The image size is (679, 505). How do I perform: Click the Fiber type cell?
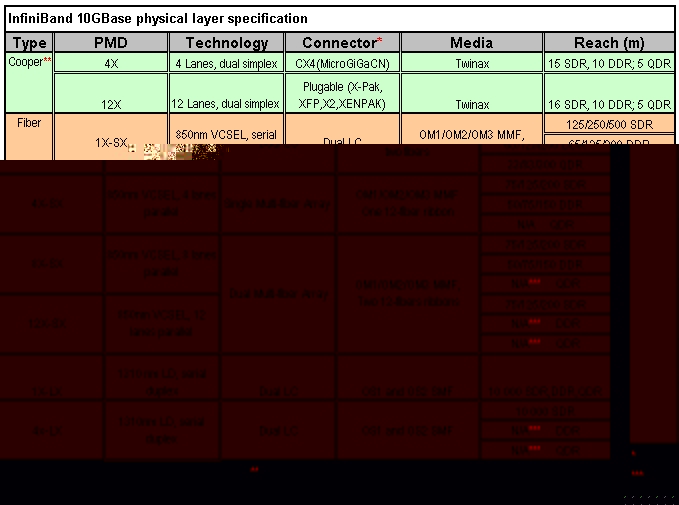(x=29, y=122)
